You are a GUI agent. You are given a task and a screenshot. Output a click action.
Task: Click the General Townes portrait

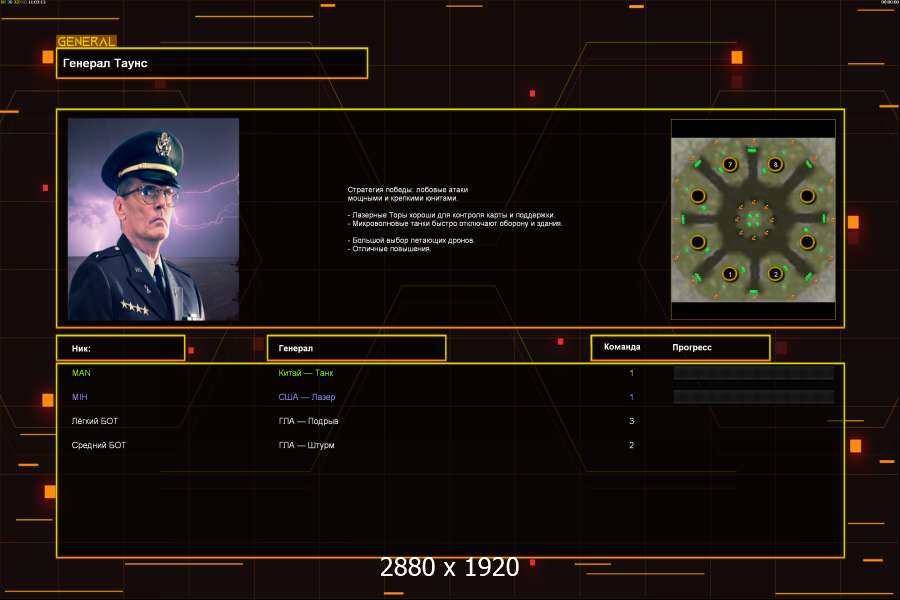[153, 219]
